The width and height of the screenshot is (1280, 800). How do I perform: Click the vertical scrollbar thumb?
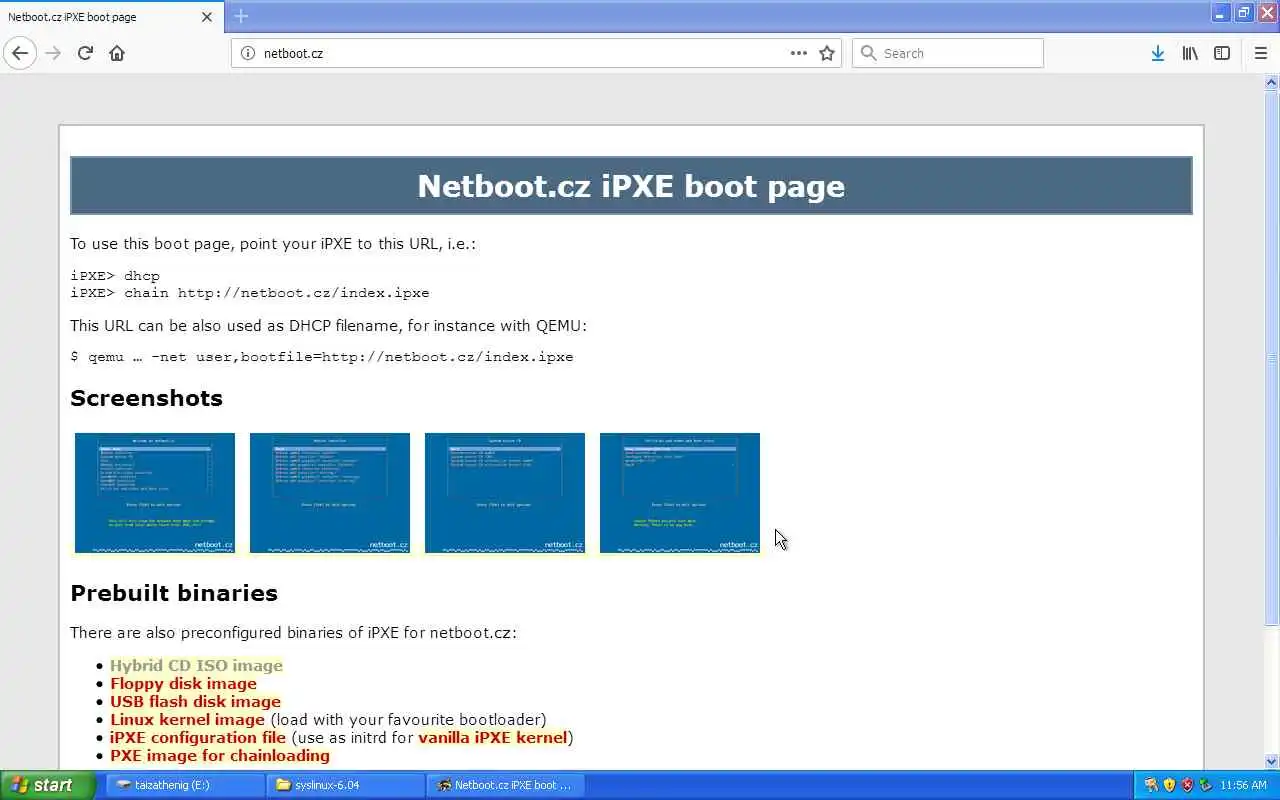(x=1272, y=358)
